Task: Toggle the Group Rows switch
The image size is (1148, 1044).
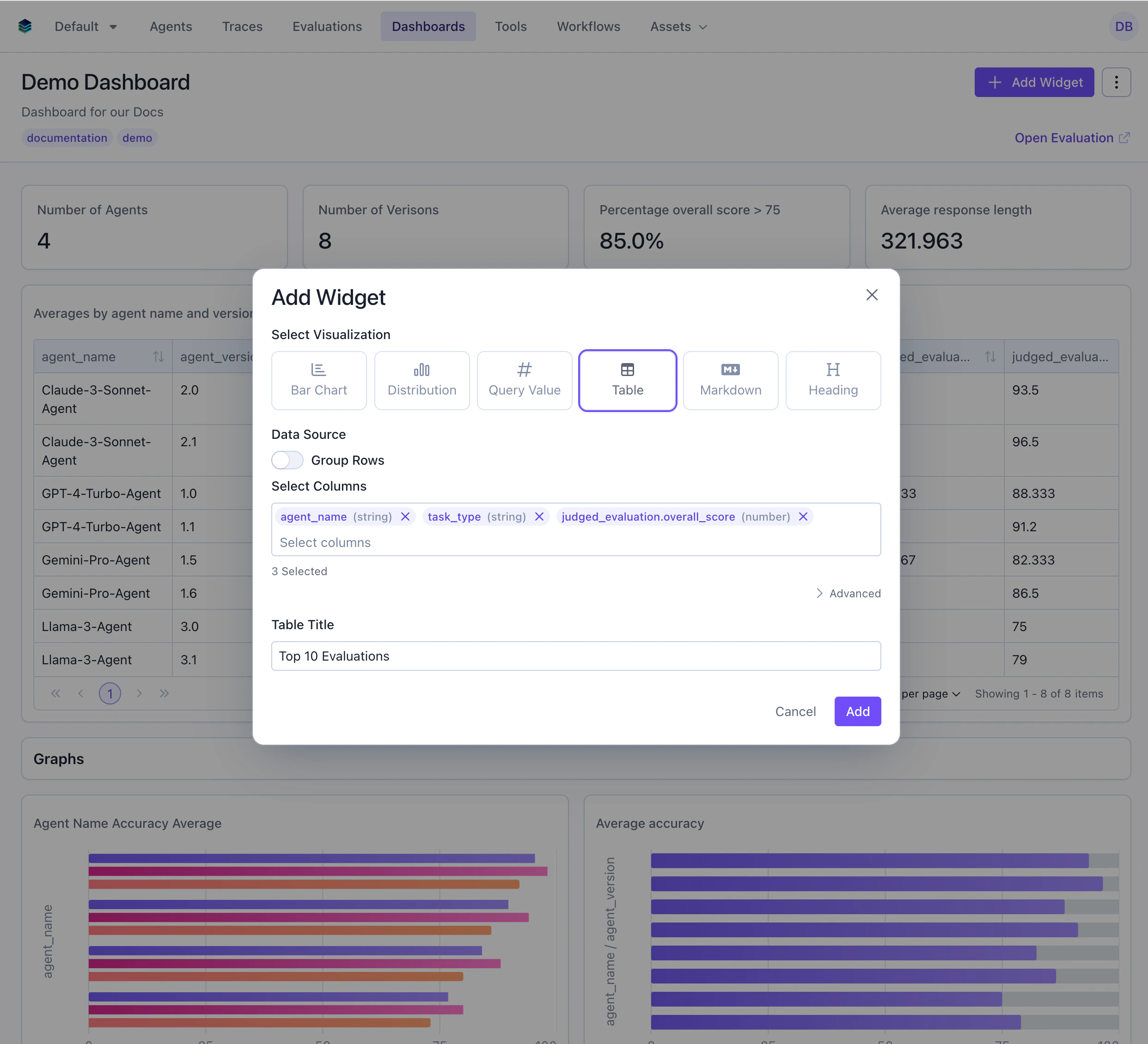Action: [x=287, y=460]
